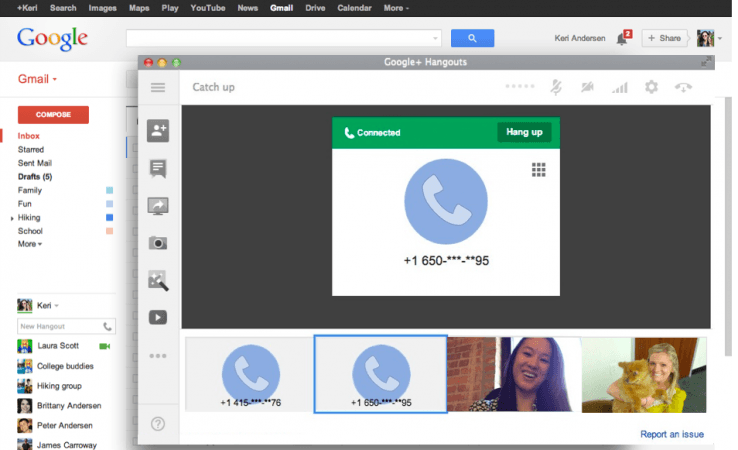The width and height of the screenshot is (738, 450).
Task: Click the invite people icon
Action: 158,130
